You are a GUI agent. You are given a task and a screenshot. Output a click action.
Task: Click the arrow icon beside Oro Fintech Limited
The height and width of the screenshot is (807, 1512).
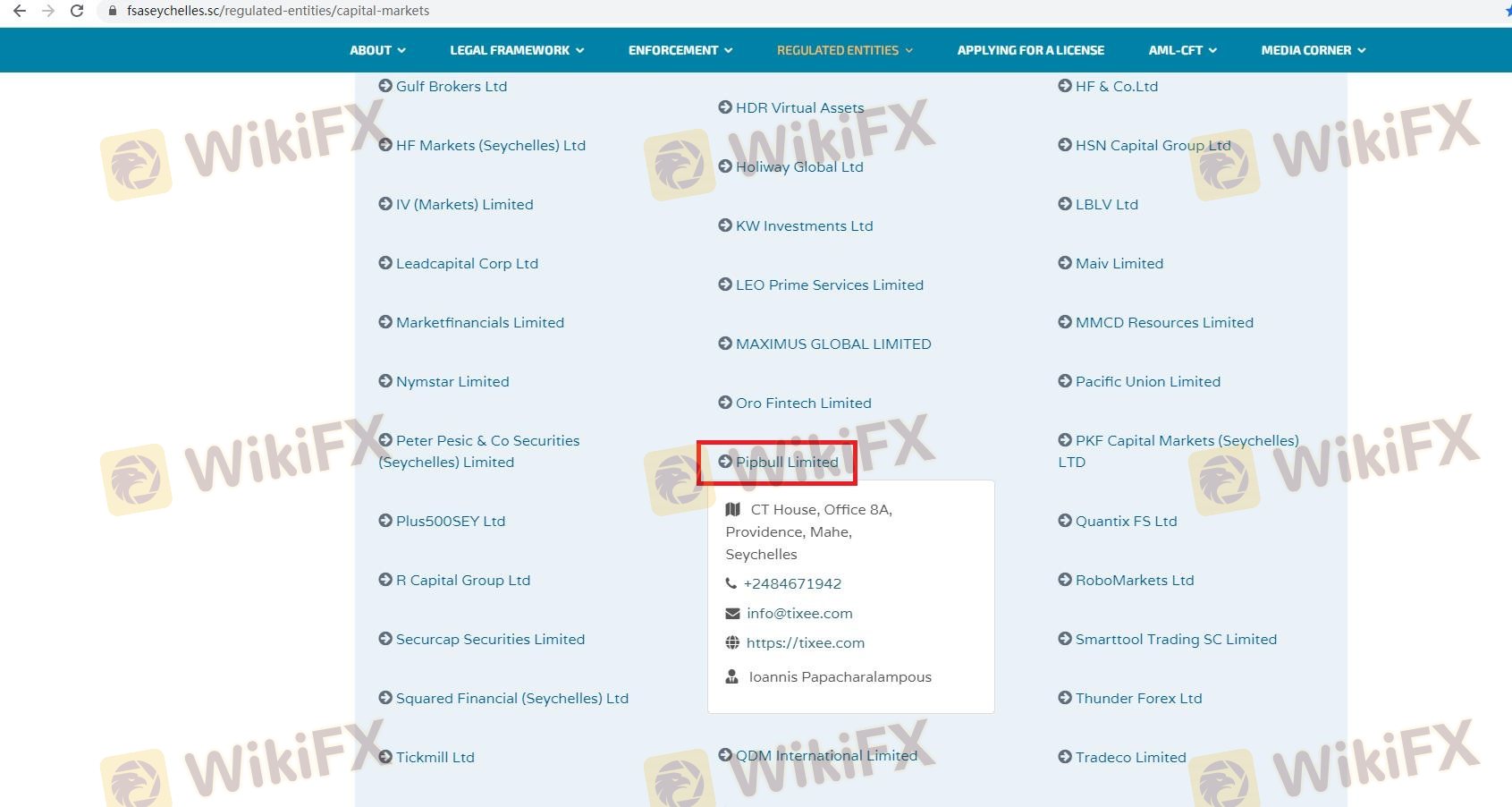coord(725,403)
